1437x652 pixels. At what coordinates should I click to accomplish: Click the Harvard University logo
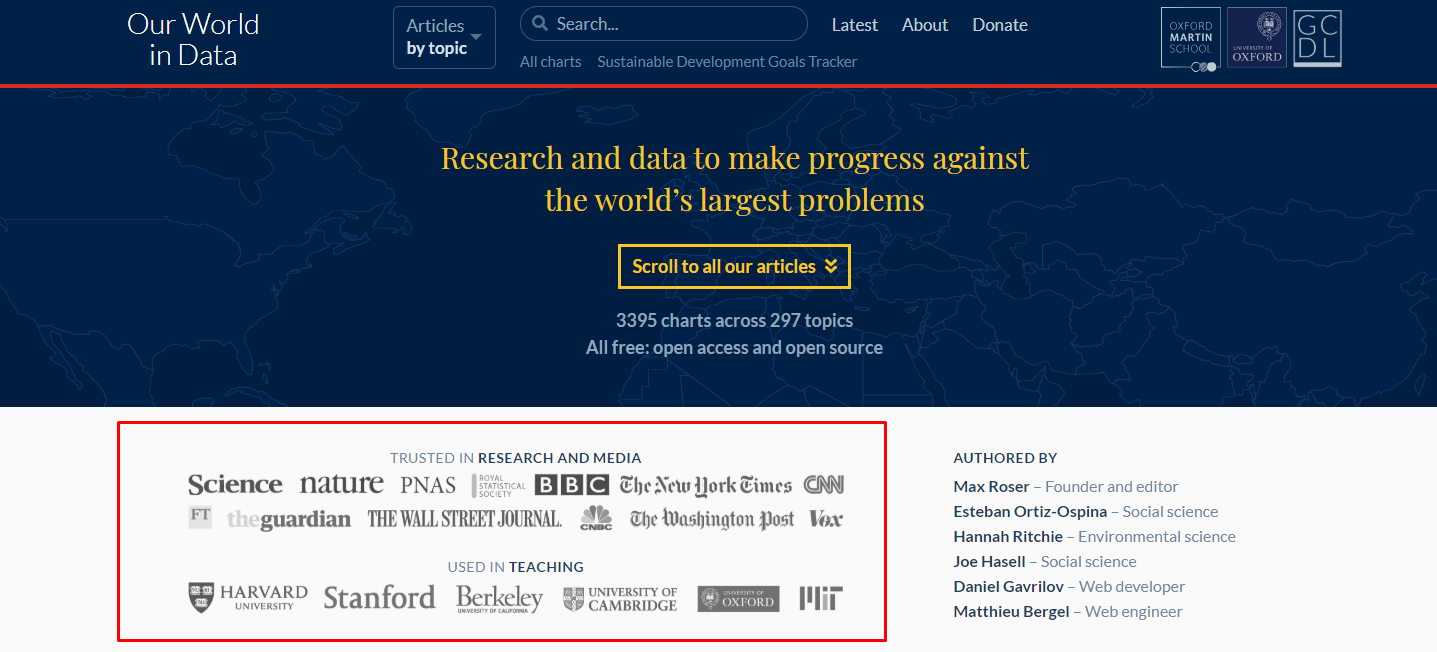pyautogui.click(x=248, y=598)
